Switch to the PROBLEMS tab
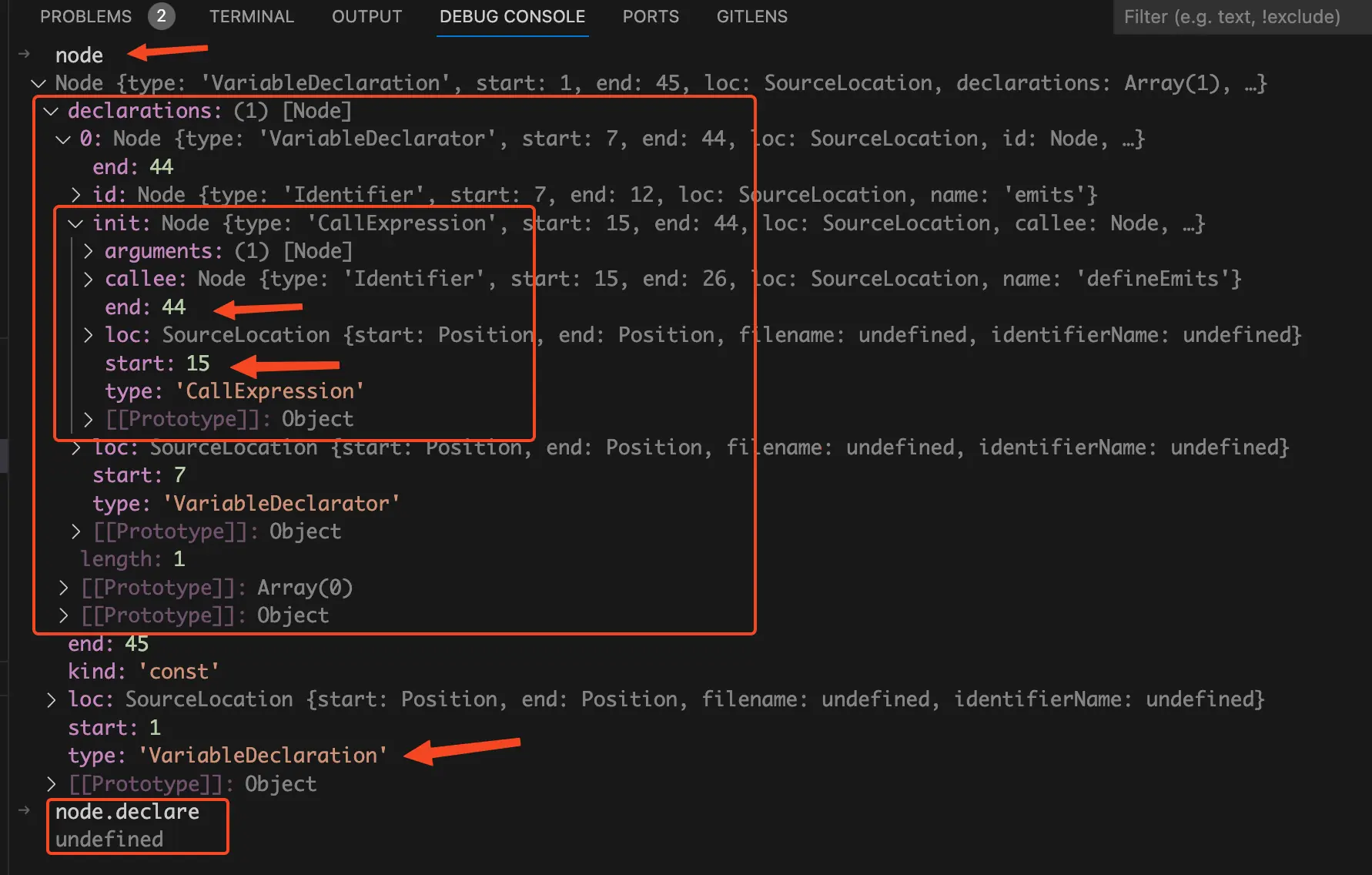Viewport: 1372px width, 875px height. click(85, 16)
